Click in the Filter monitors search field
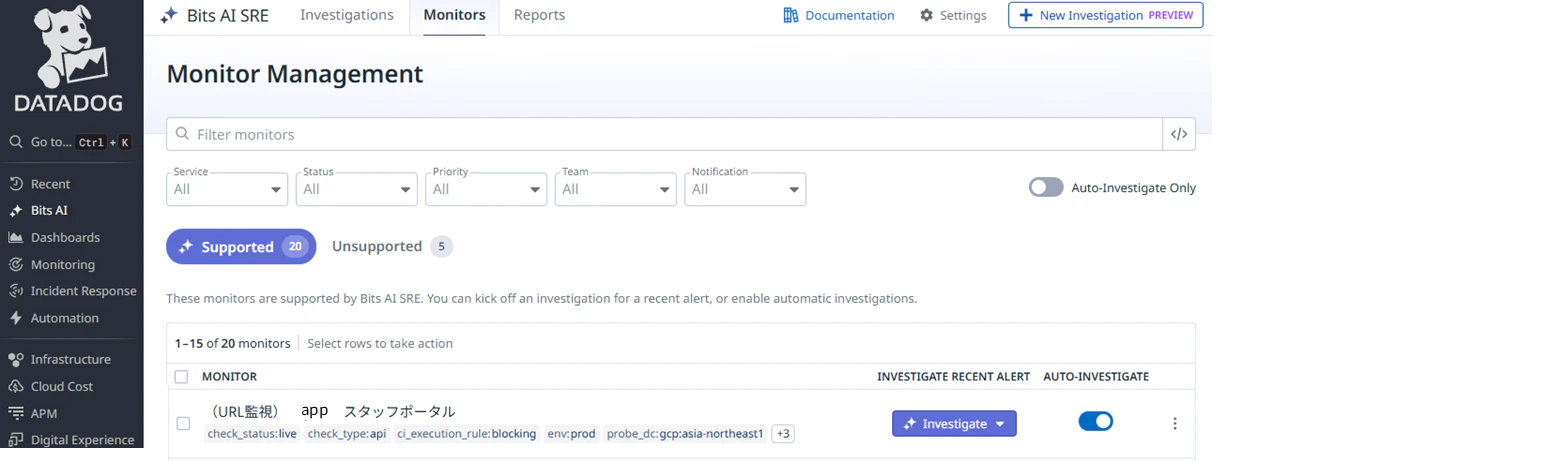 [x=664, y=134]
